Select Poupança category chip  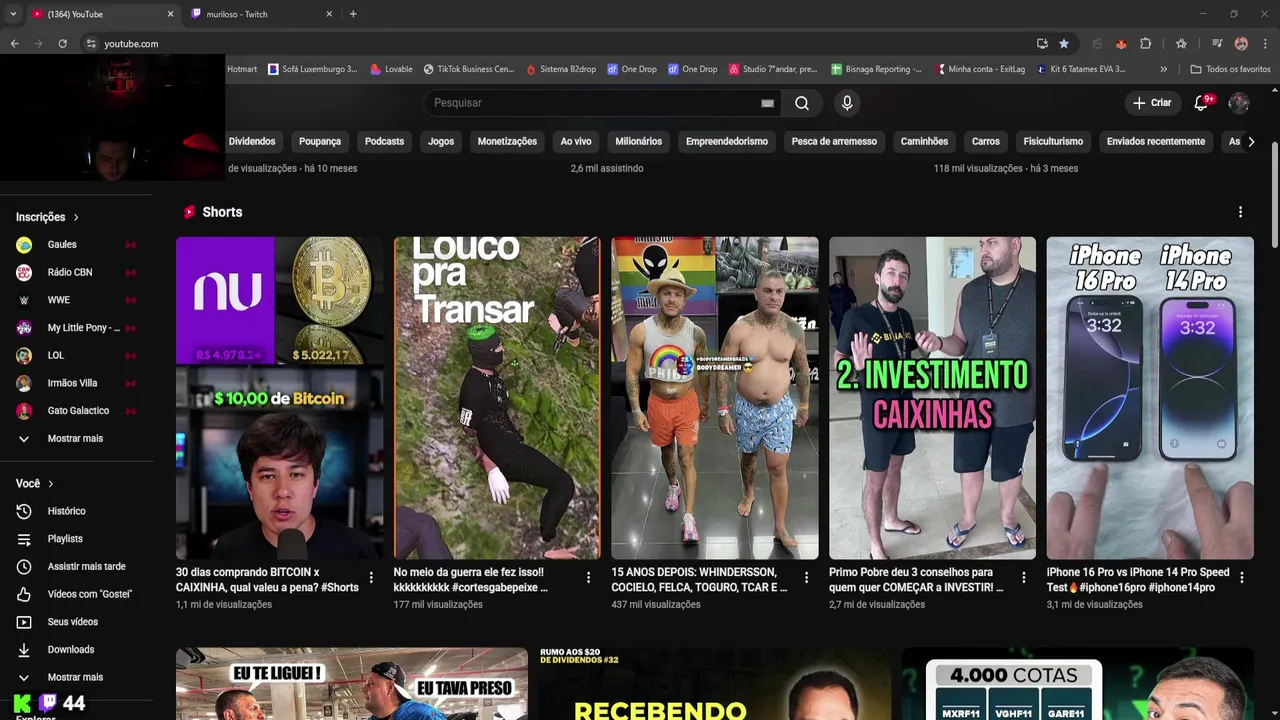tap(320, 142)
